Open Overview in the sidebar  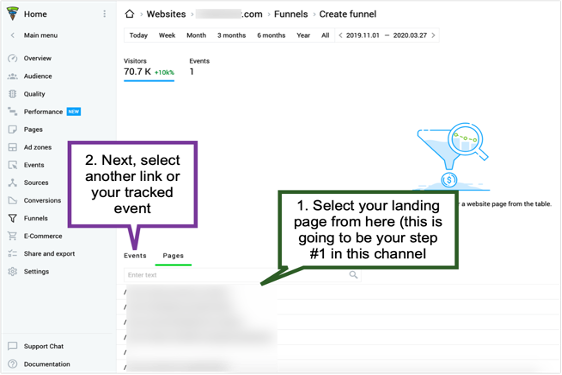38,58
